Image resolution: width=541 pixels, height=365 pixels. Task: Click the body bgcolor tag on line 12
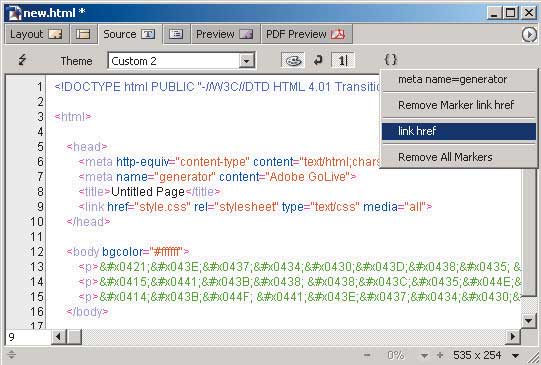[x=128, y=251]
